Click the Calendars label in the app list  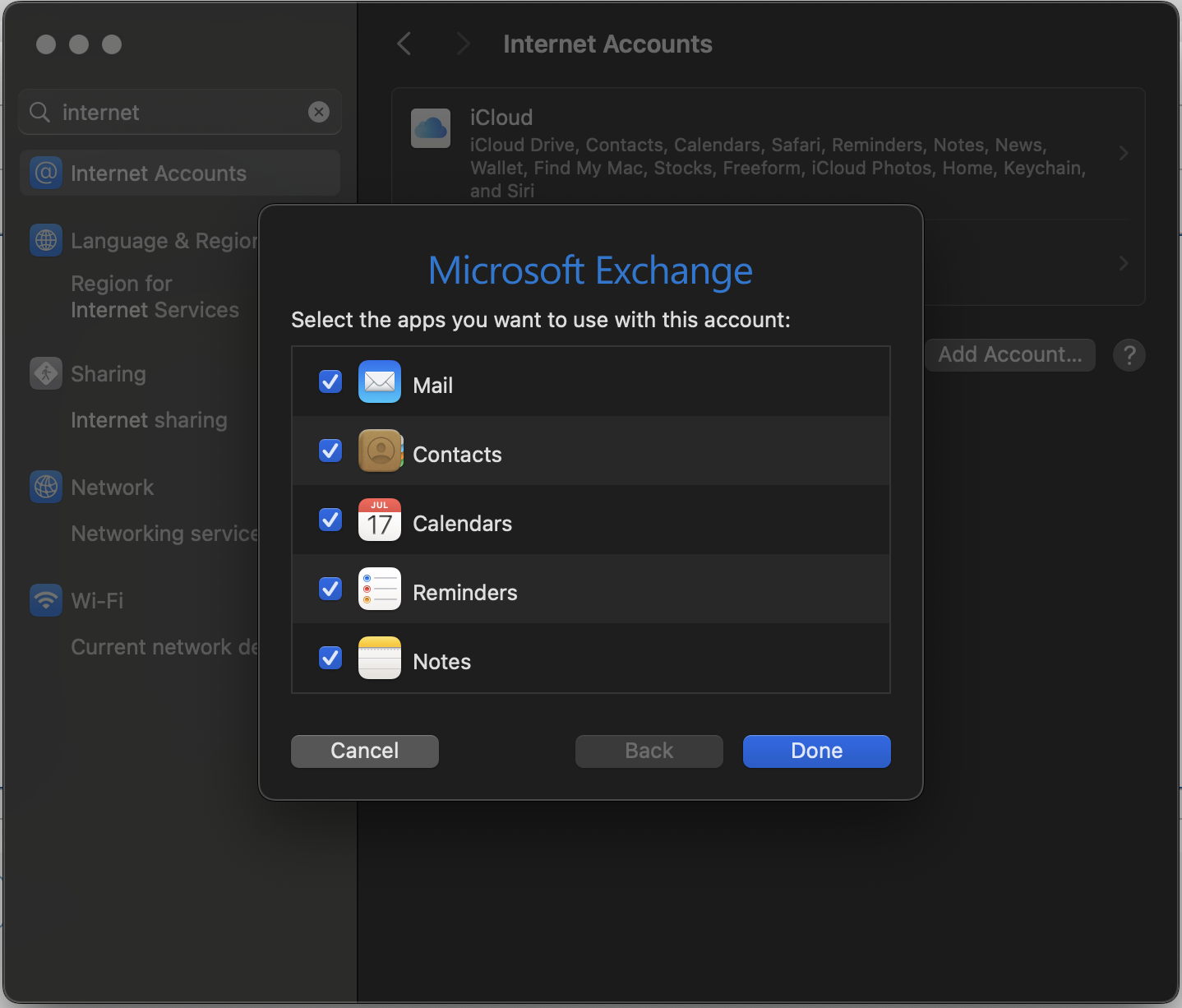click(462, 524)
